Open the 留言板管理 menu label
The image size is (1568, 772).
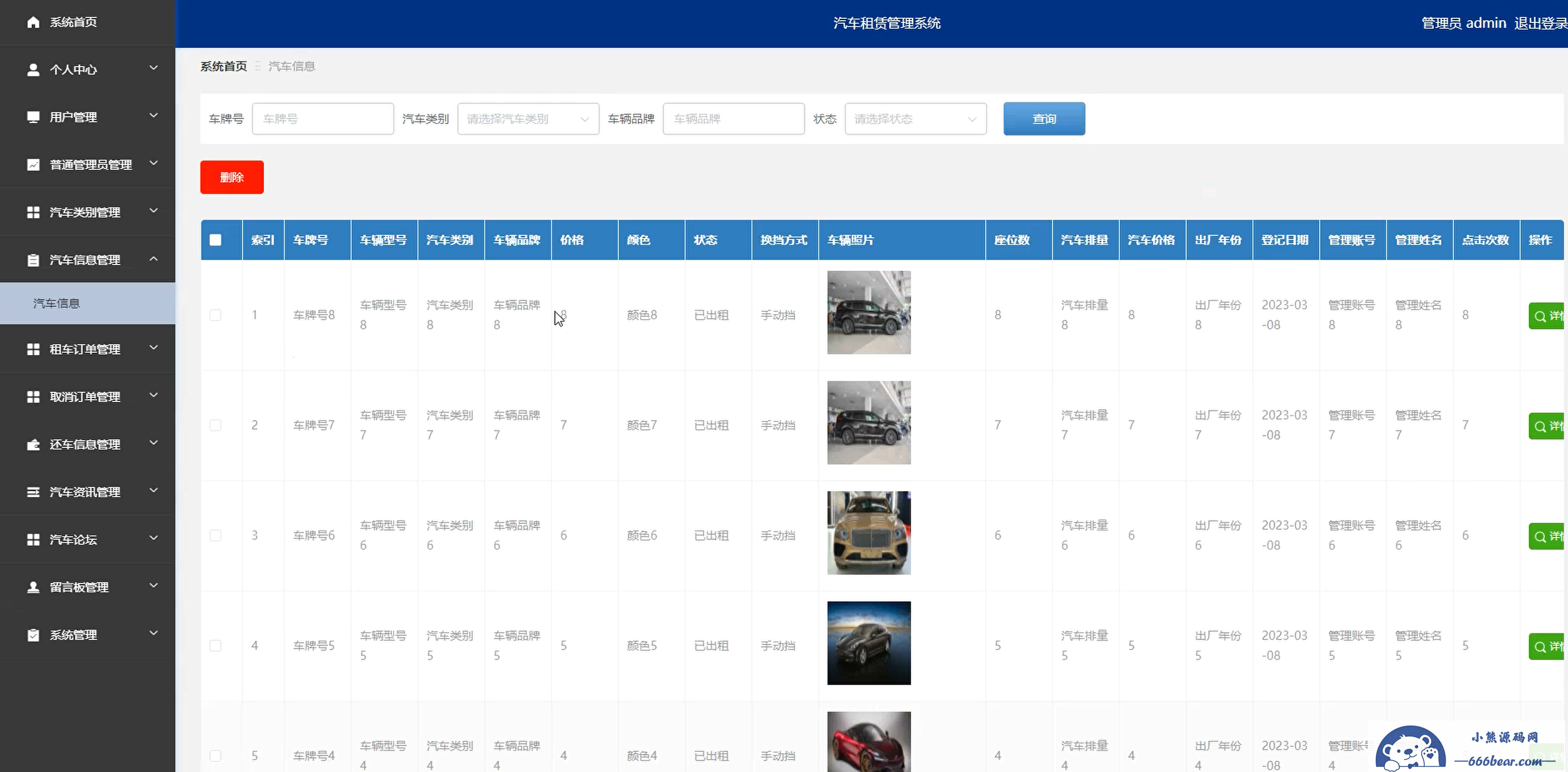click(79, 588)
